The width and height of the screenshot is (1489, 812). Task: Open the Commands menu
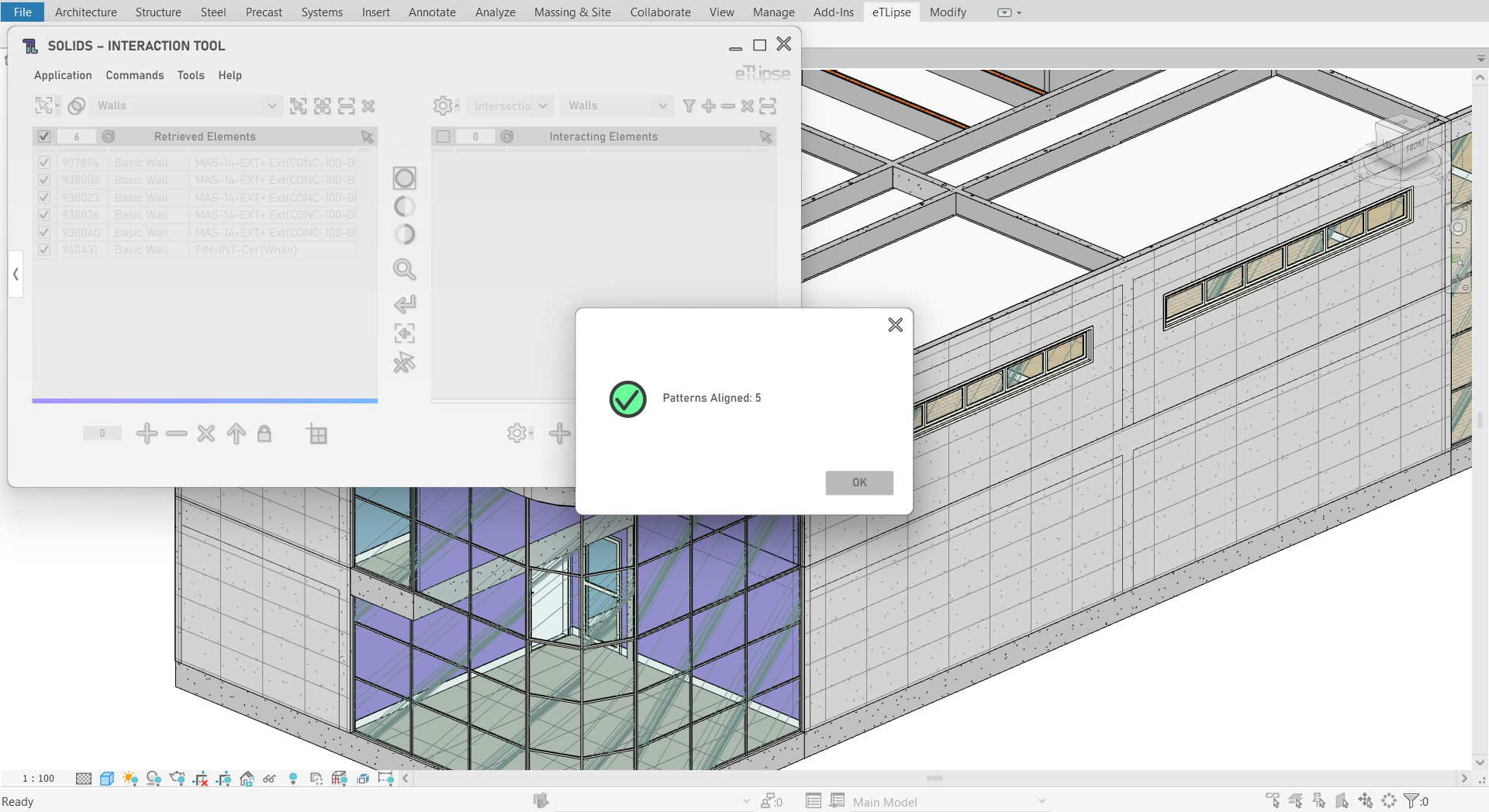134,75
